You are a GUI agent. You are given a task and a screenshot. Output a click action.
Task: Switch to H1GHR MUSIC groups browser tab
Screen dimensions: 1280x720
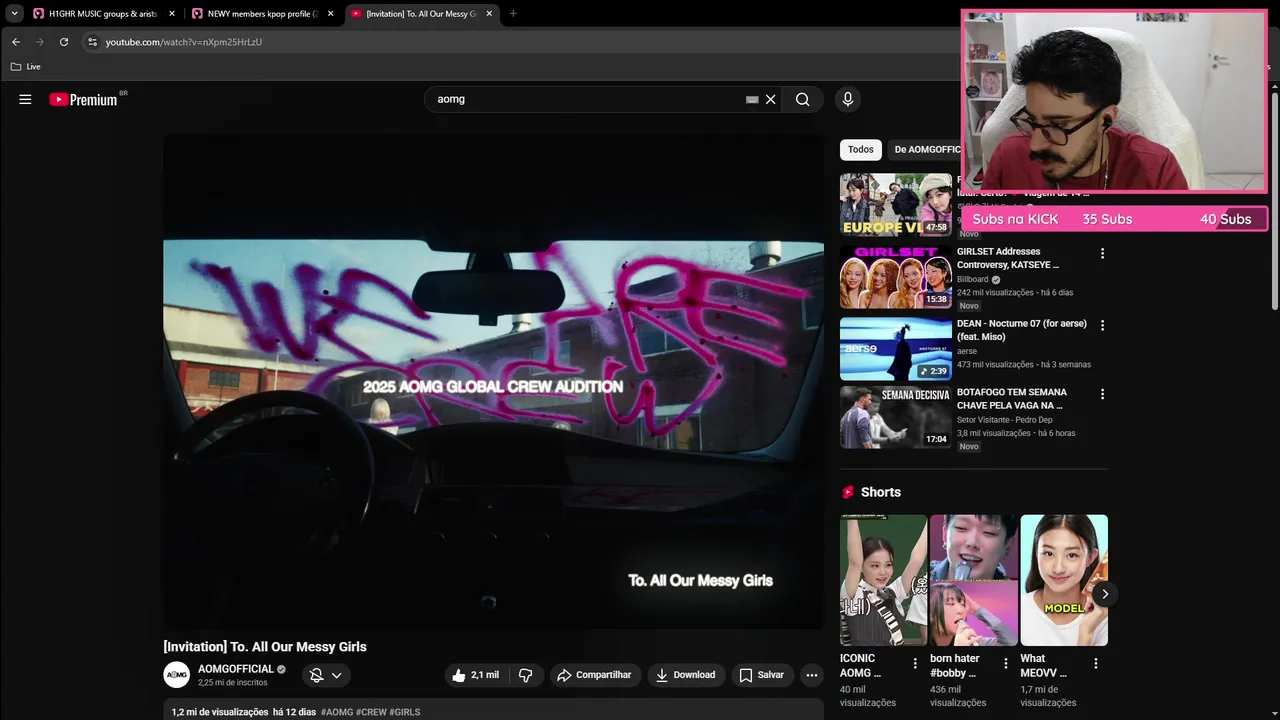[103, 14]
